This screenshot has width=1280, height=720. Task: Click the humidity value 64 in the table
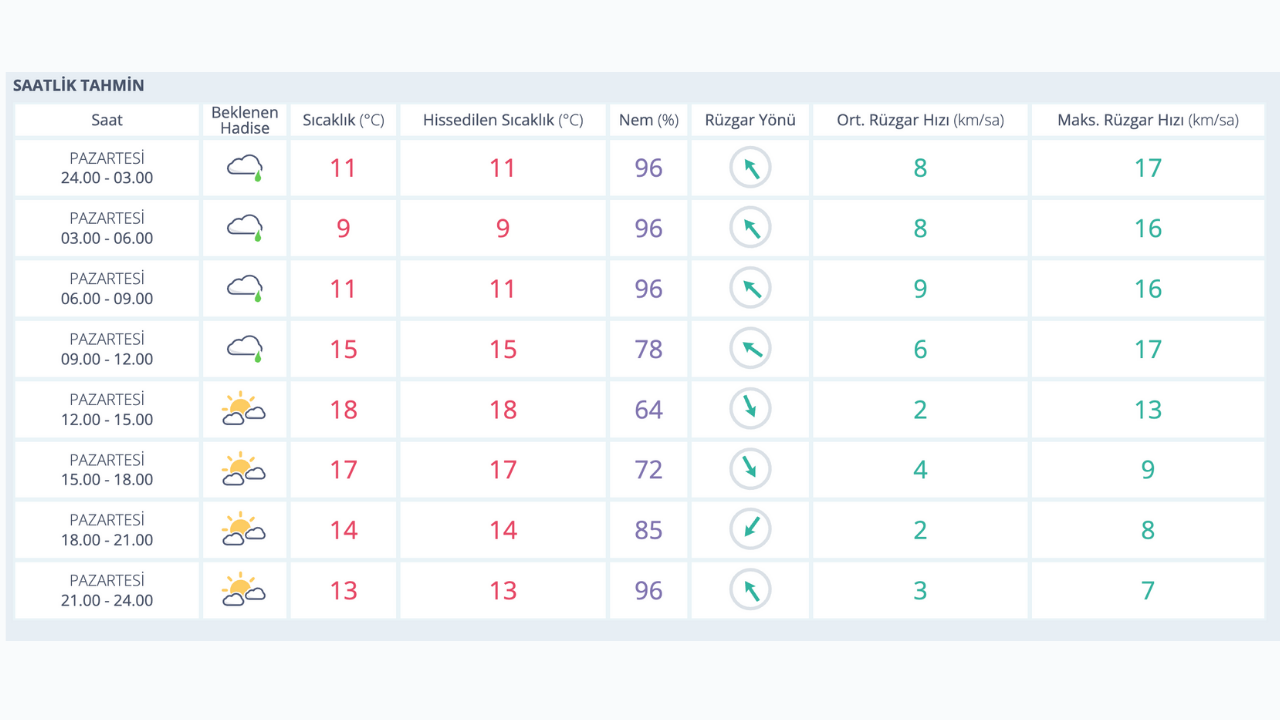pyautogui.click(x=649, y=409)
